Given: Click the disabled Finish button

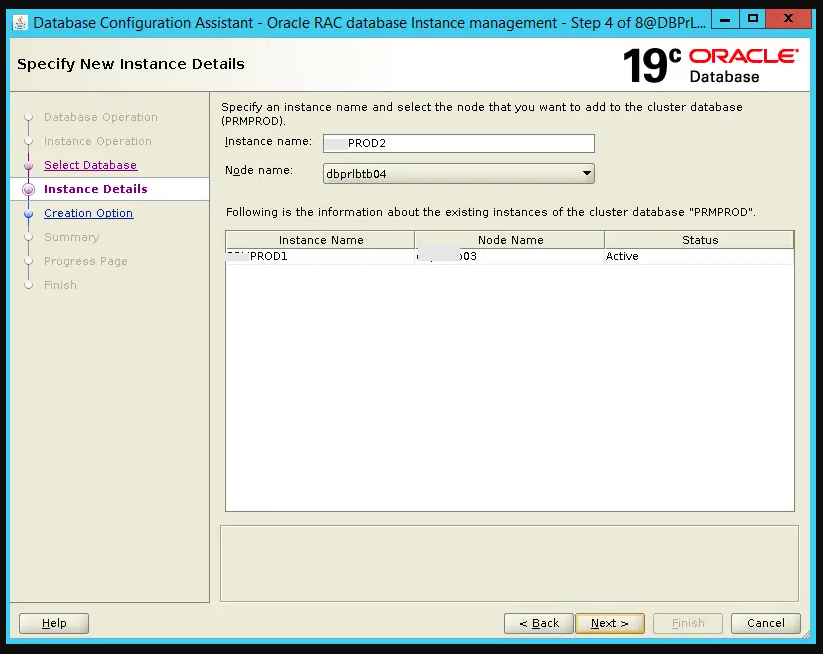Looking at the screenshot, I should click(x=688, y=623).
